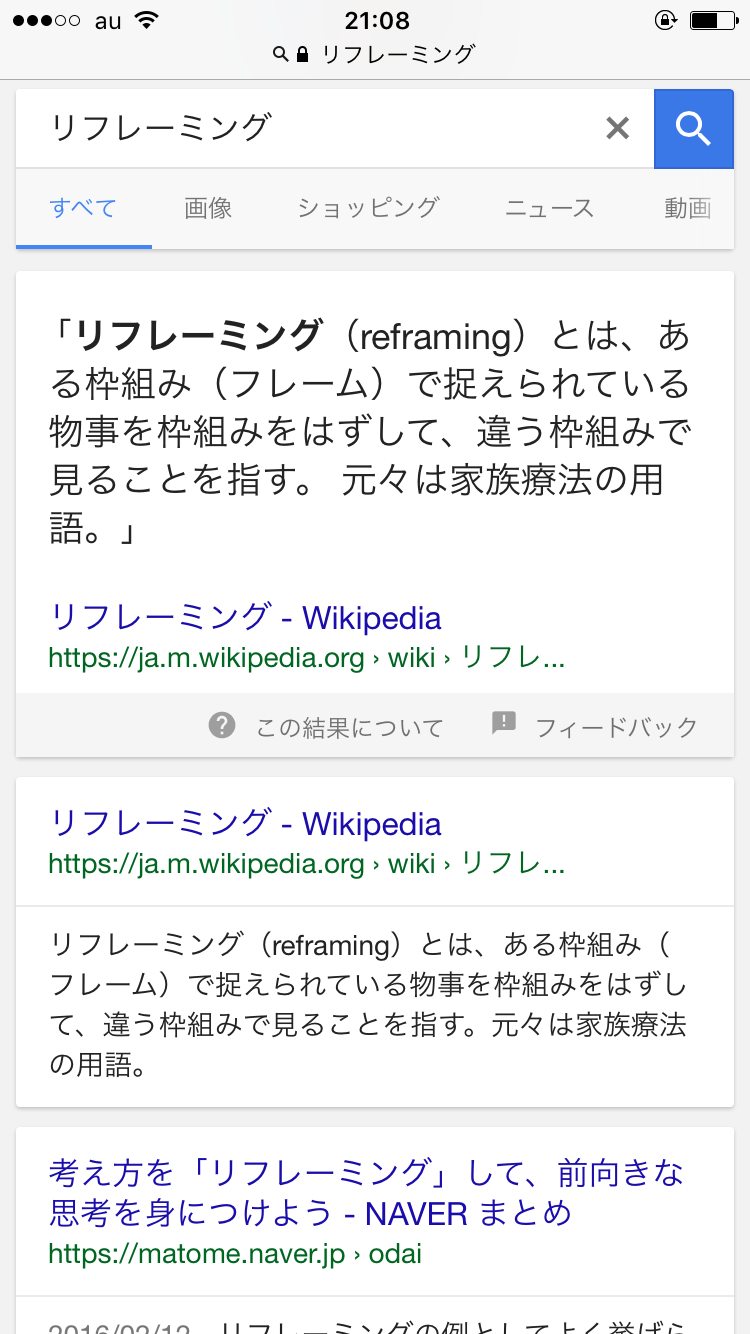Open second リフレーミング - Wikipedia result title
Image resolution: width=750 pixels, height=1334 pixels.
click(x=245, y=823)
